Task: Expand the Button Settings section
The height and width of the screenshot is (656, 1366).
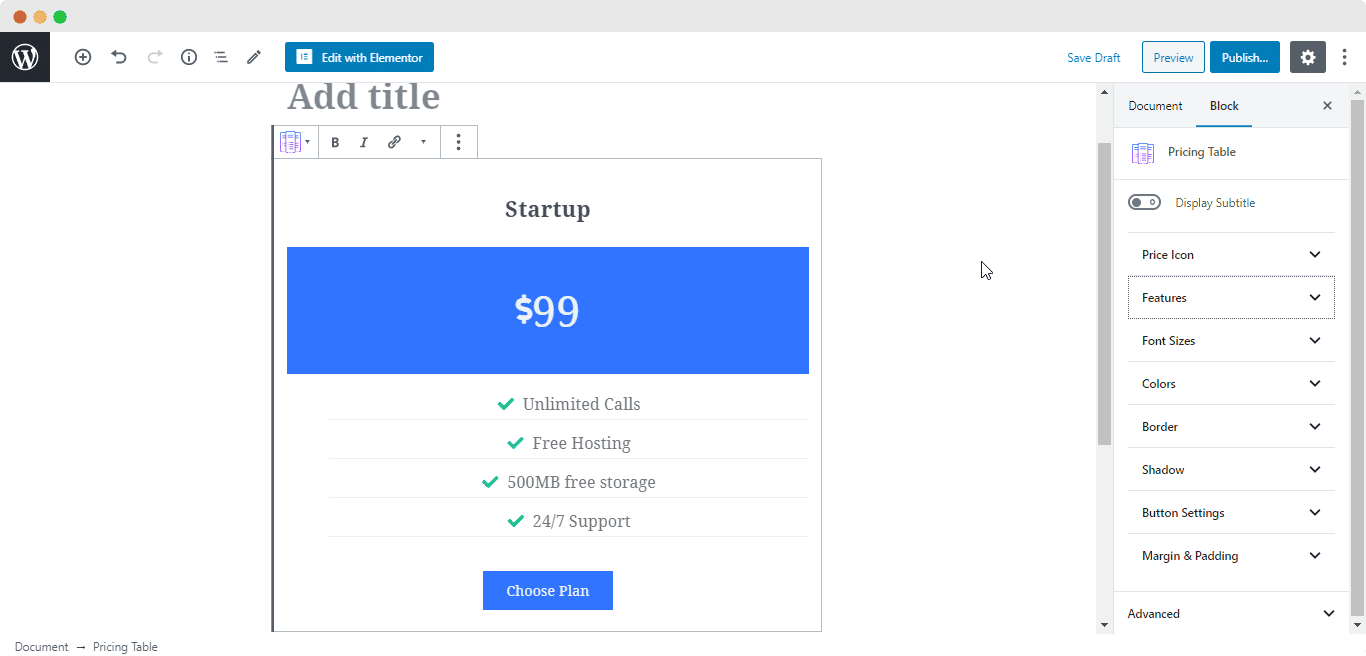Action: coord(1231,512)
